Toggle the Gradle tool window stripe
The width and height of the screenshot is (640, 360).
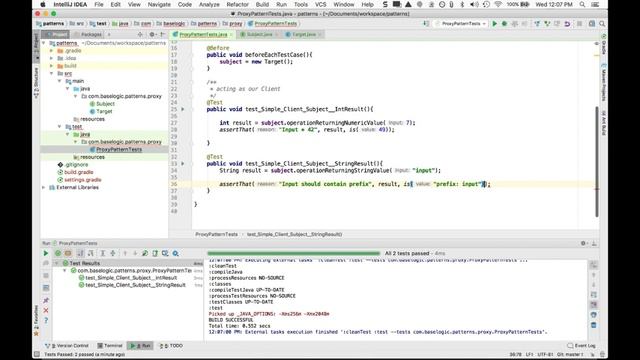pos(603,45)
